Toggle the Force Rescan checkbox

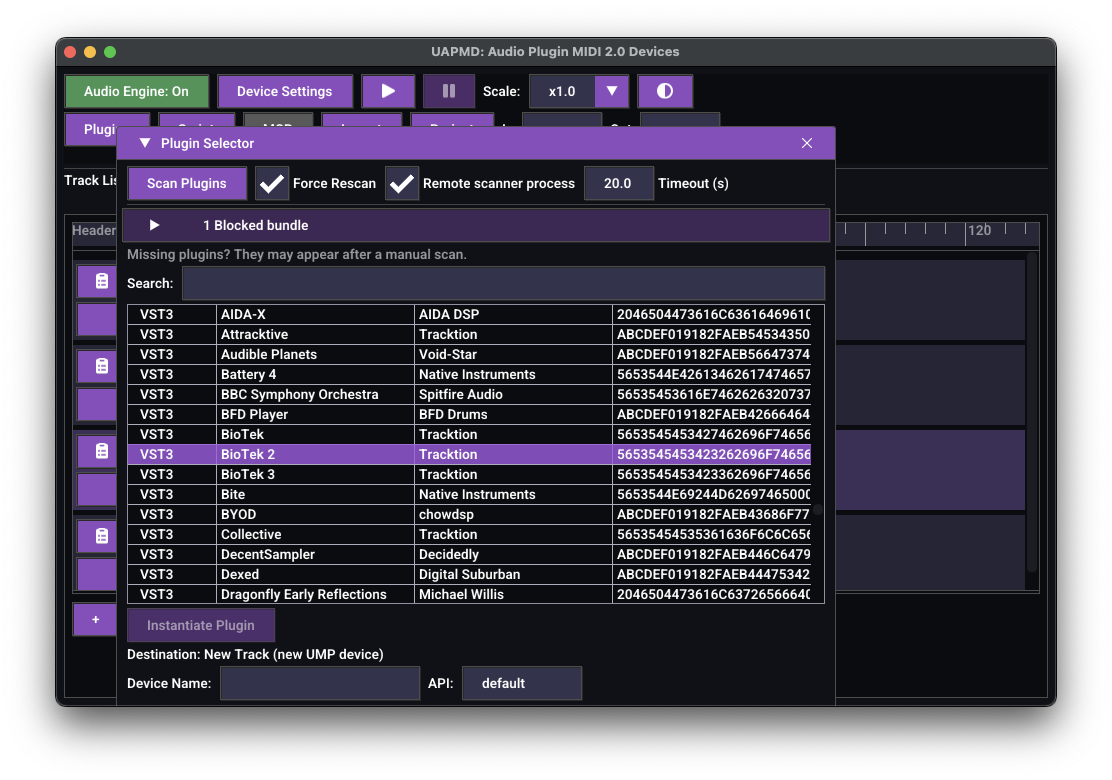coord(272,183)
